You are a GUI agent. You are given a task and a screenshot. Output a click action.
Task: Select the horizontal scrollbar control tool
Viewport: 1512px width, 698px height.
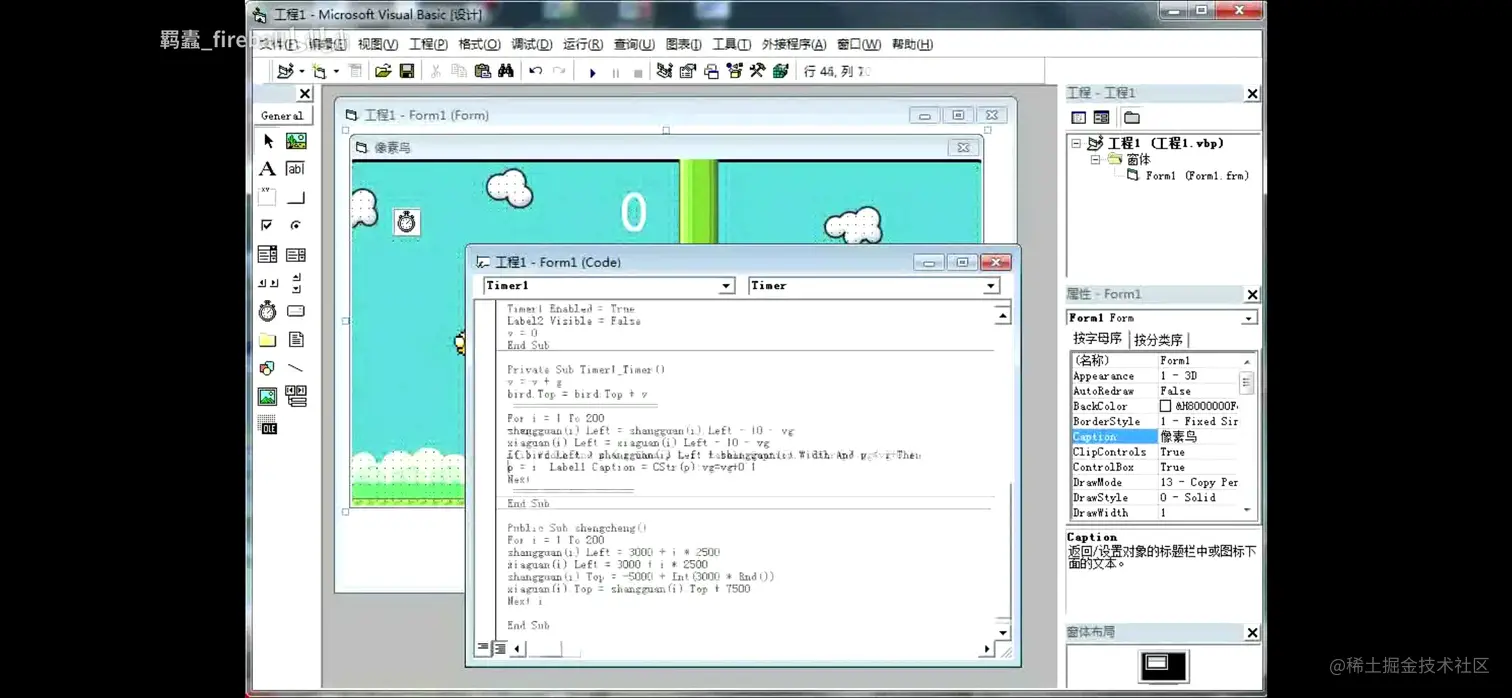pyautogui.click(x=268, y=283)
